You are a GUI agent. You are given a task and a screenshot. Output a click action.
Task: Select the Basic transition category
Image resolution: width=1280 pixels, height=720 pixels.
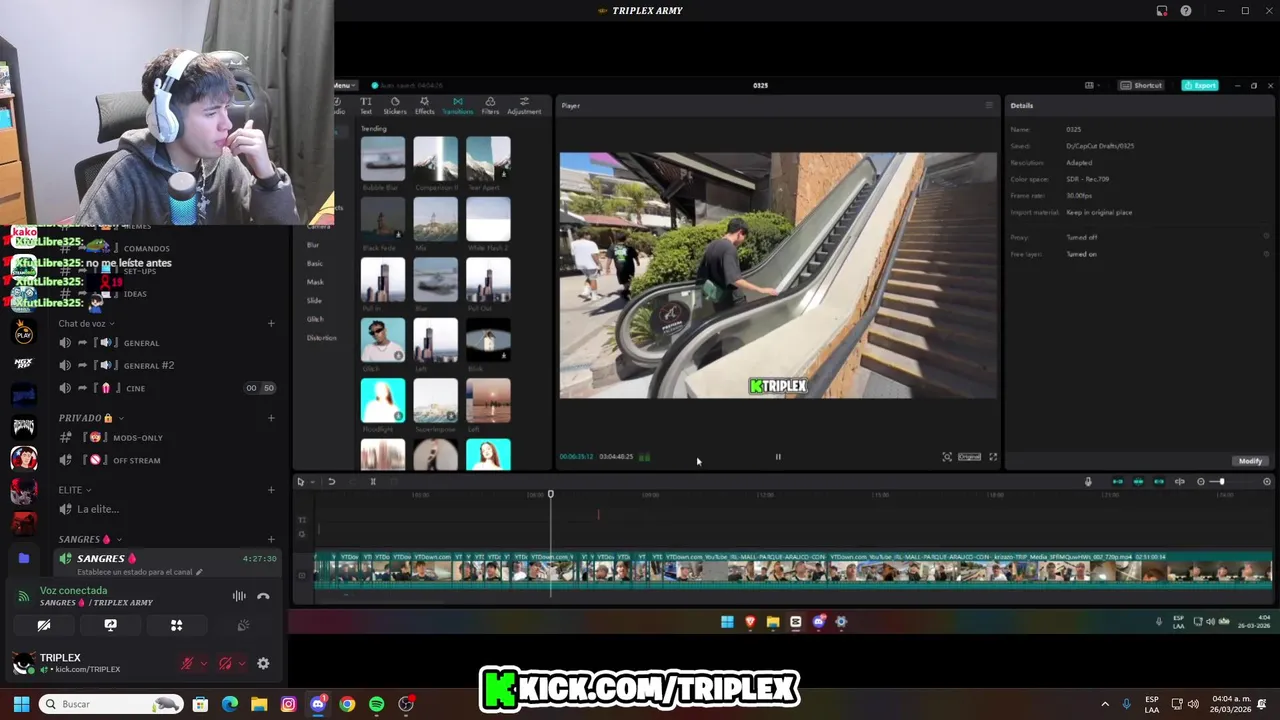pyautogui.click(x=314, y=264)
